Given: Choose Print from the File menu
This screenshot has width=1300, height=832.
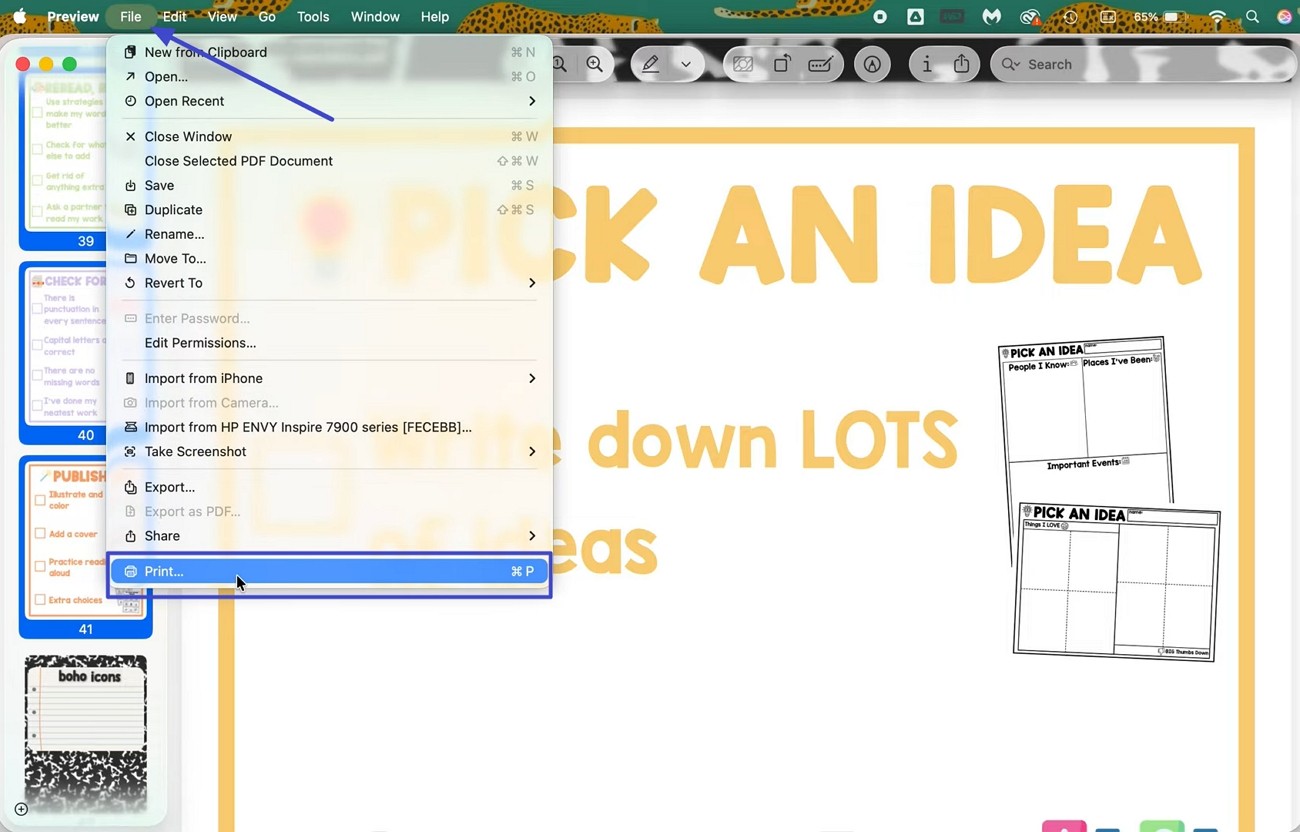Looking at the screenshot, I should pyautogui.click(x=329, y=571).
